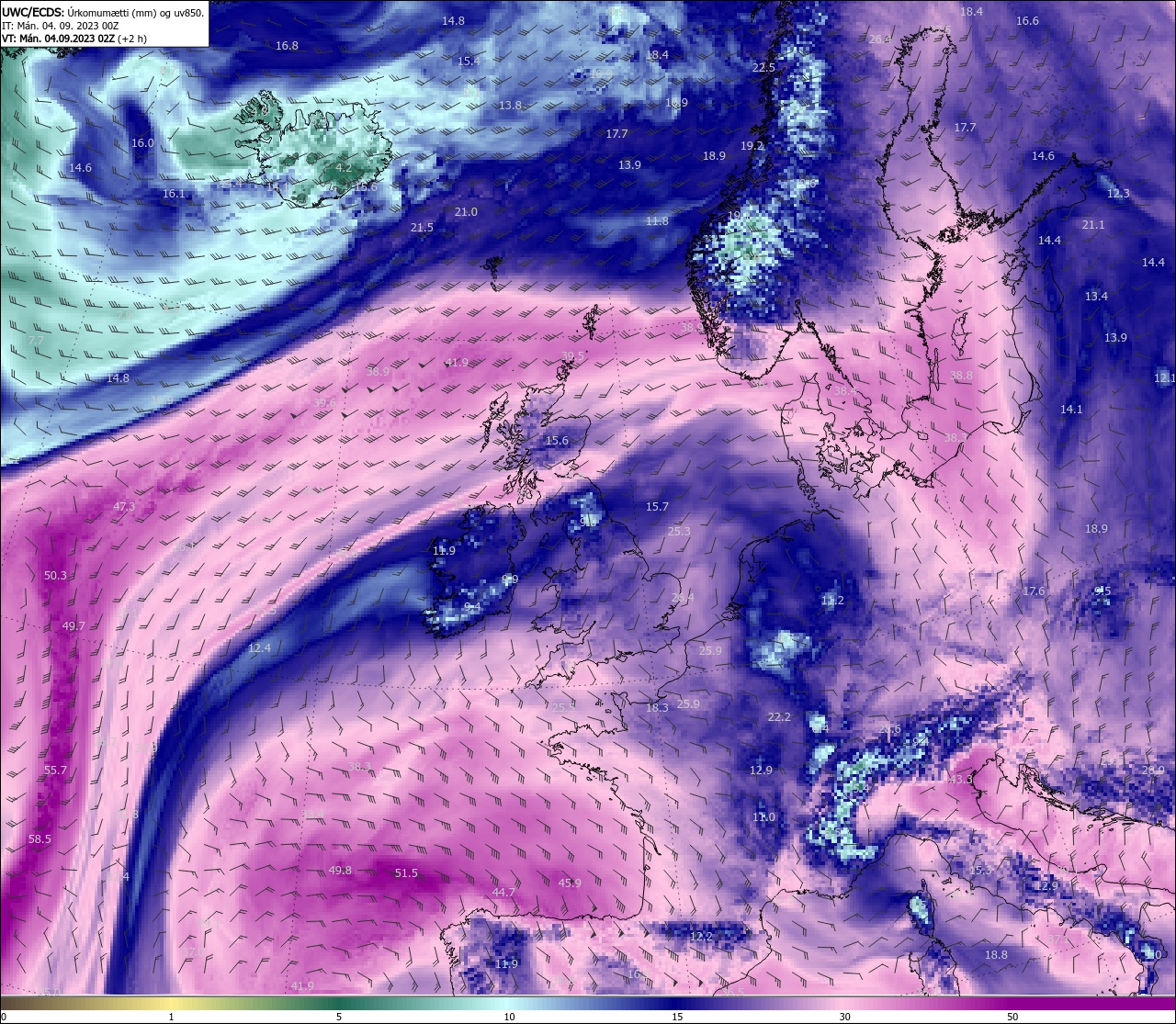
Task: Select the 18.8 value near Italy
Action: click(x=996, y=954)
